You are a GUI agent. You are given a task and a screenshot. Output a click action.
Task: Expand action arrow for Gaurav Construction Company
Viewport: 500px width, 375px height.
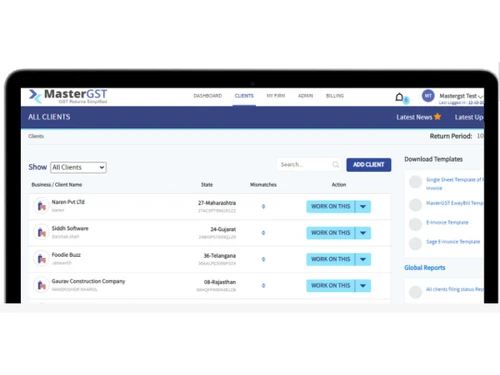pos(363,286)
